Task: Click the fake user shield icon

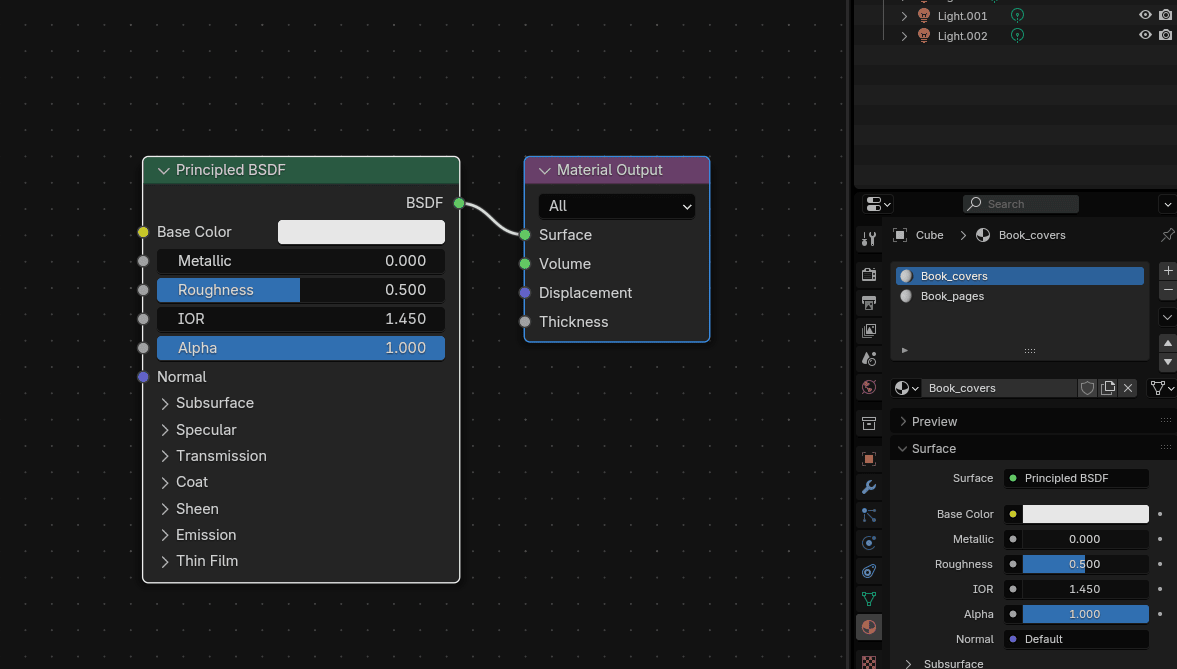Action: [1087, 388]
